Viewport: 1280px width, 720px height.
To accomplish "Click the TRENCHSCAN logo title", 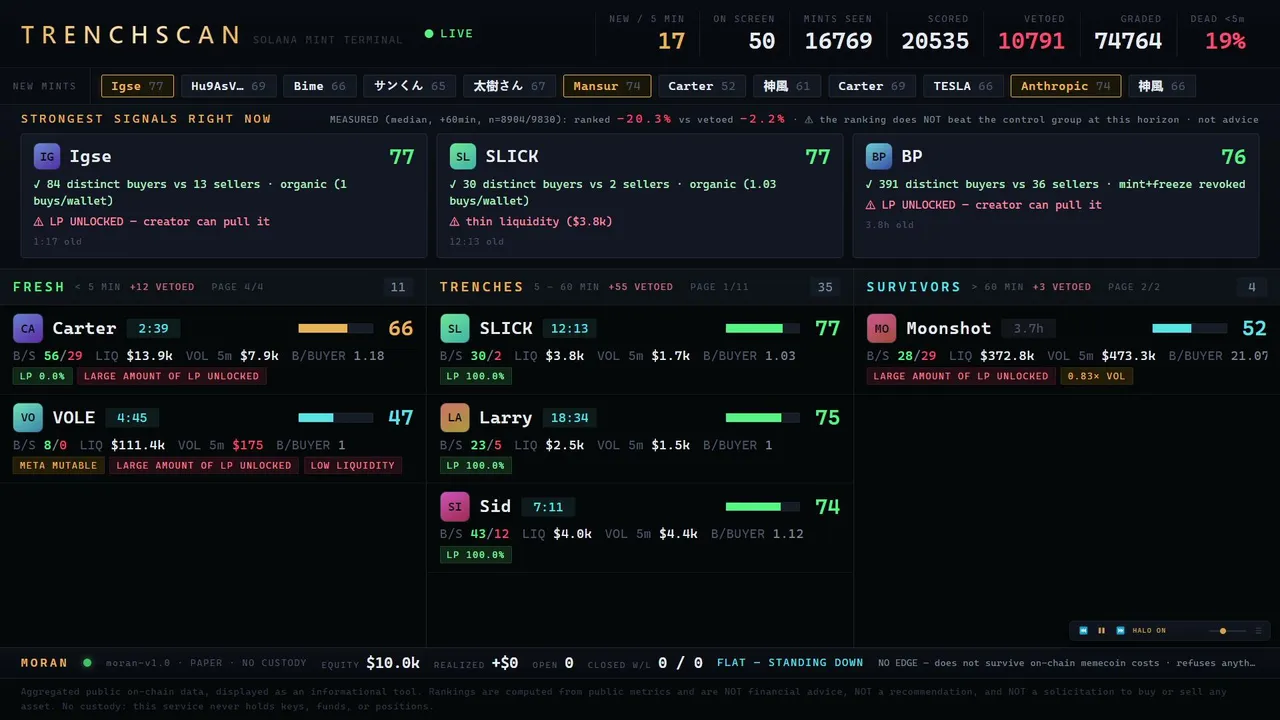I will click(x=130, y=36).
